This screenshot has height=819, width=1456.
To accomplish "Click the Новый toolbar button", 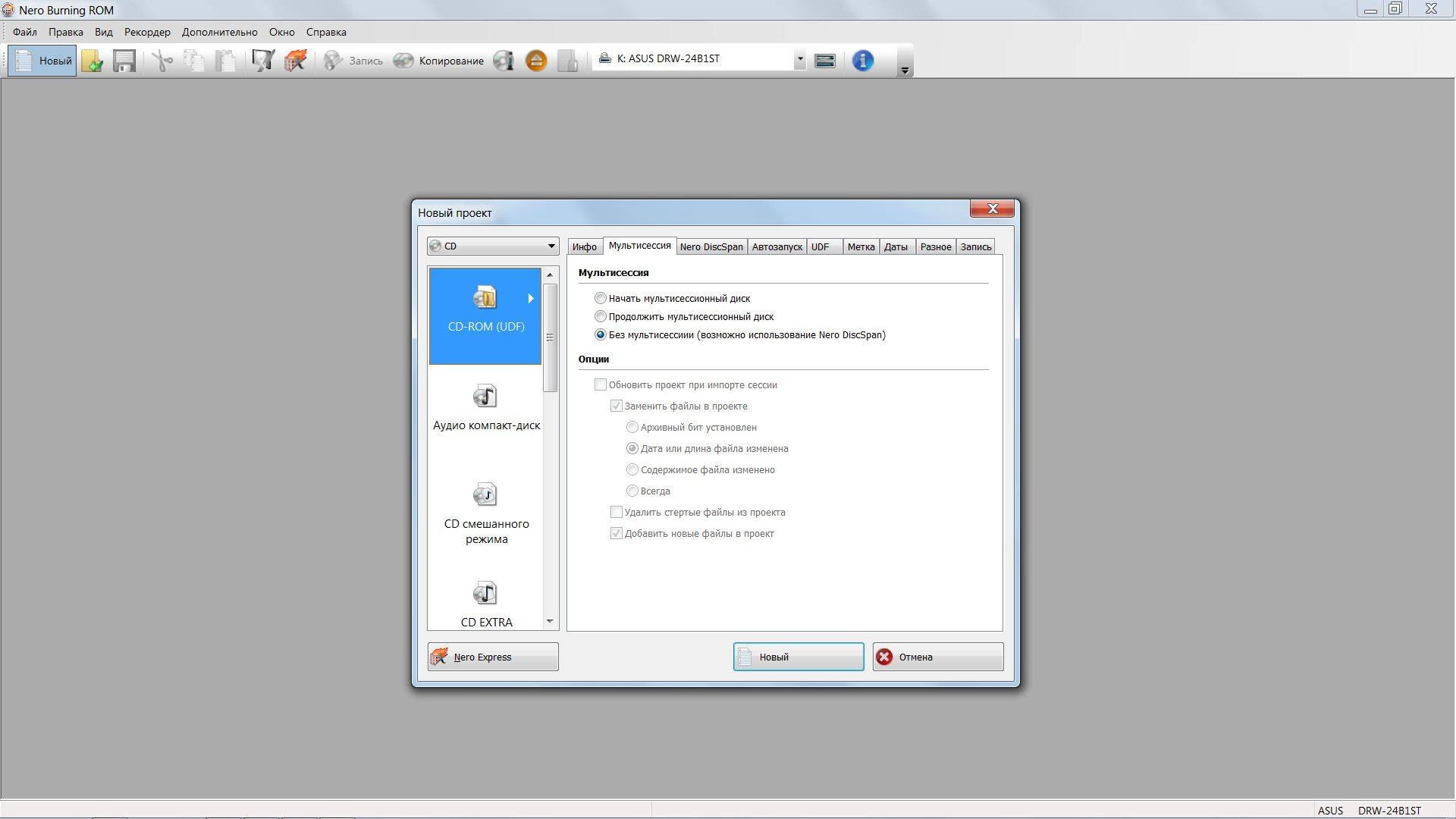I will pyautogui.click(x=42, y=61).
